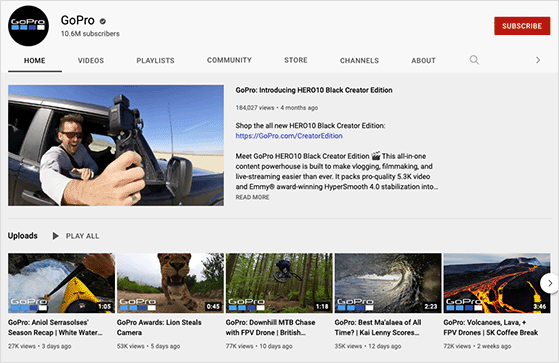Click title 'GoPro: Downhill MTB Chase with FPV Drone'
The image size is (559, 363).
(x=270, y=327)
